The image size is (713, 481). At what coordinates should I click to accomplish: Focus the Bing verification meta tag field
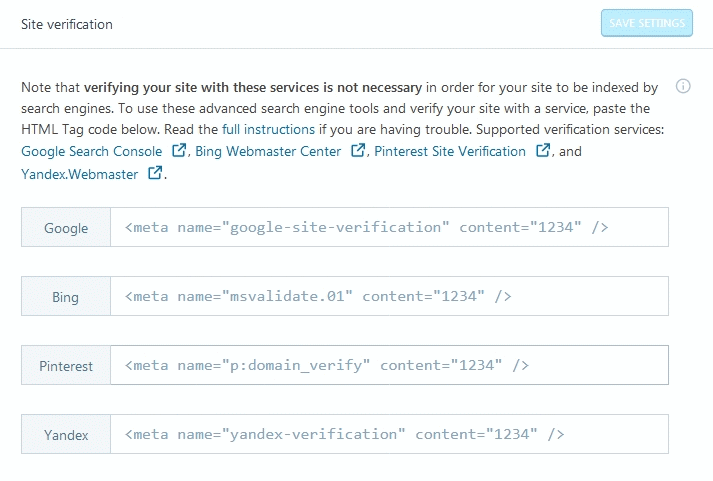coord(389,296)
